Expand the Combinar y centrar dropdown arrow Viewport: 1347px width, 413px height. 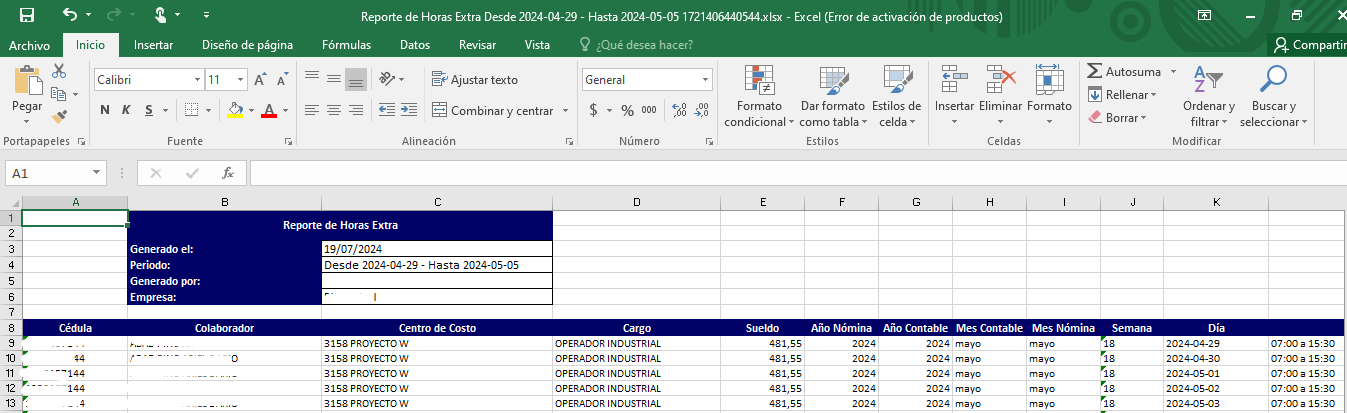tap(565, 111)
